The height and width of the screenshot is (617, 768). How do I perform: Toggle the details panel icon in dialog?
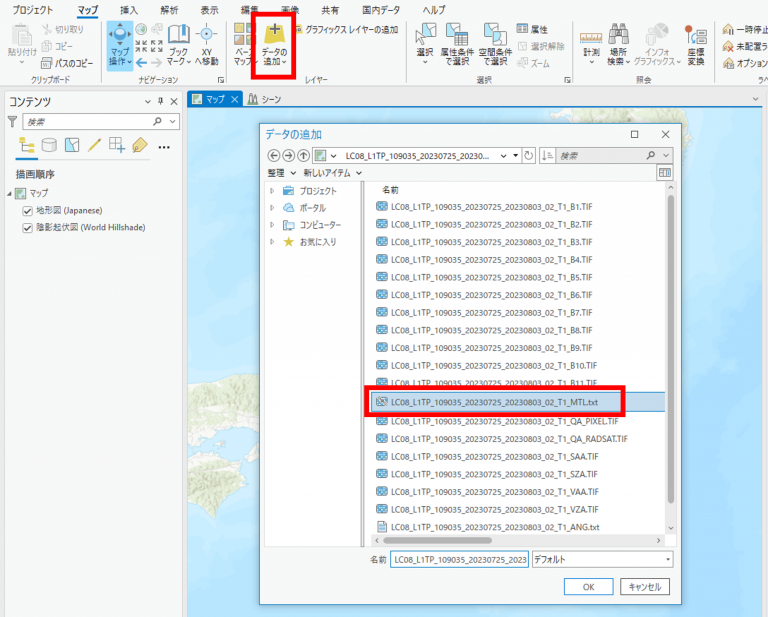[665, 173]
